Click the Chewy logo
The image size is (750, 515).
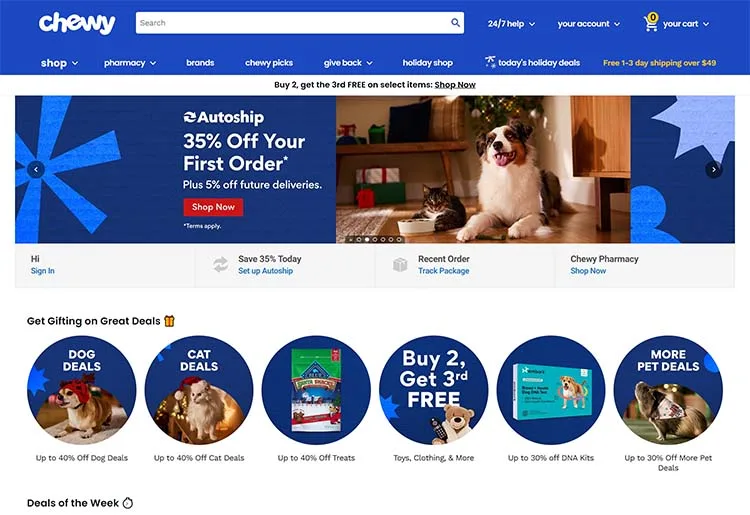tap(77, 23)
